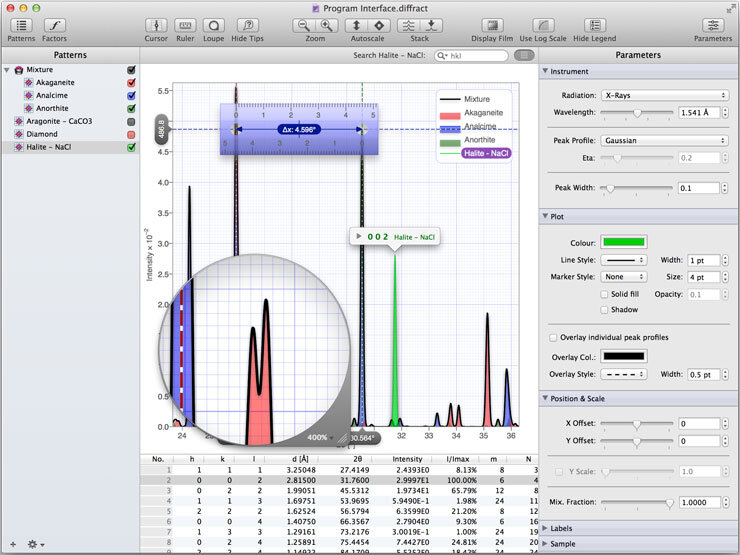Image resolution: width=740 pixels, height=555 pixels.
Task: Toggle the Anorthite green checkbox
Action: pos(131,108)
